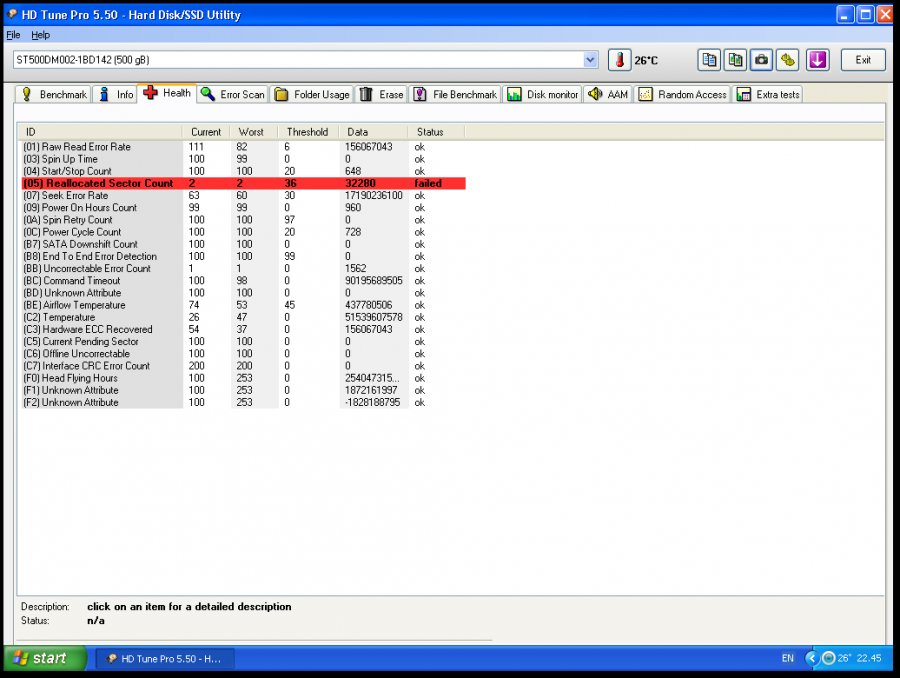Switch to Folder Usage tab
This screenshot has width=900, height=678.
[x=312, y=94]
